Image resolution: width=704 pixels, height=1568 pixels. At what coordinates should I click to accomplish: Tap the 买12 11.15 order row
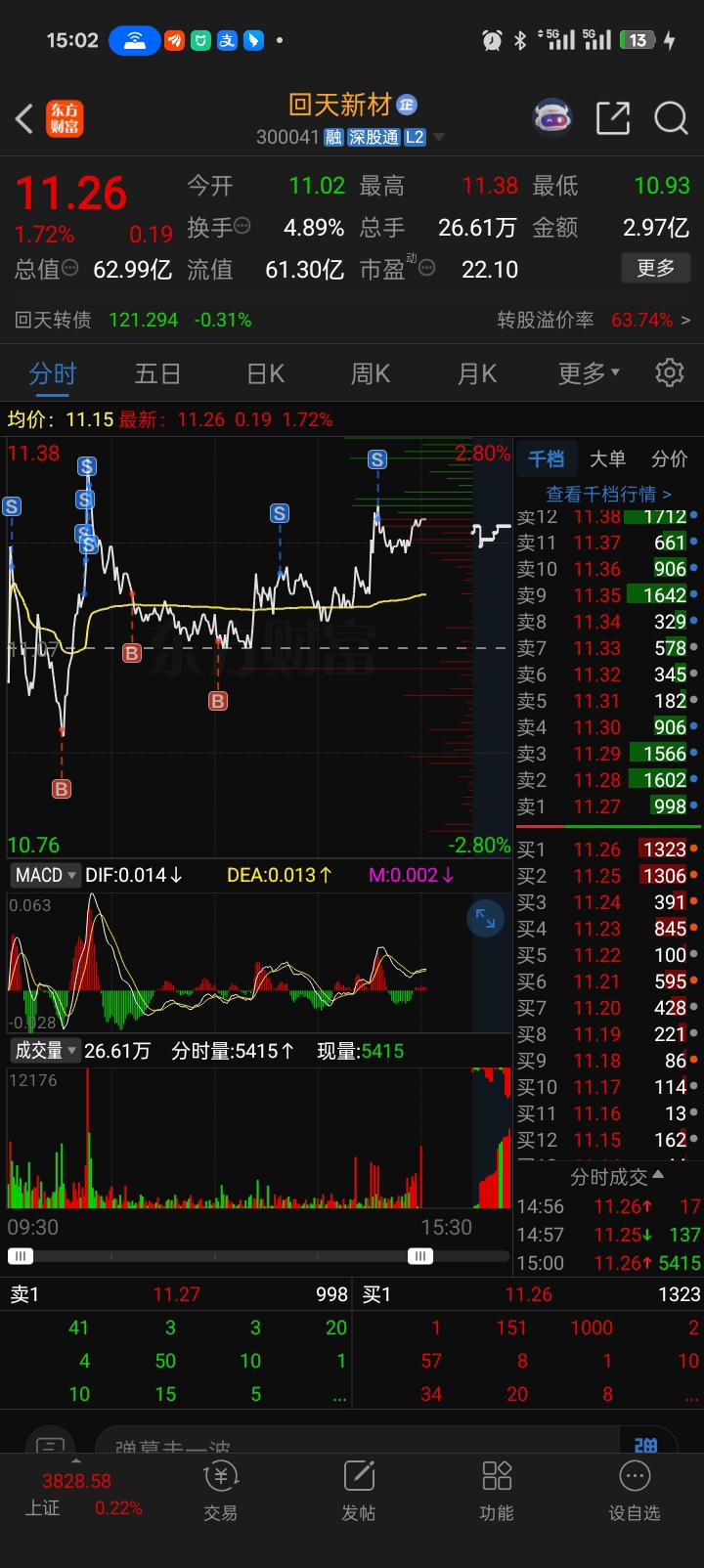click(x=608, y=1140)
